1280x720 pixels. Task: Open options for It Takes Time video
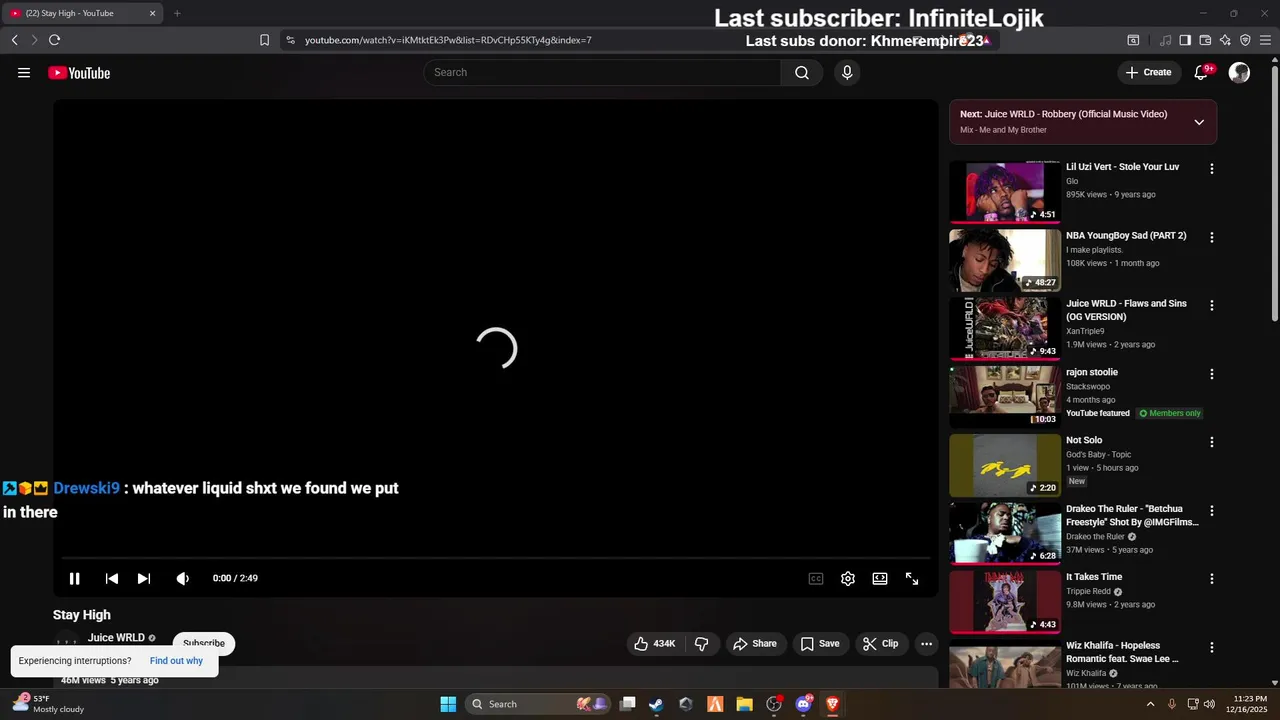click(1212, 578)
